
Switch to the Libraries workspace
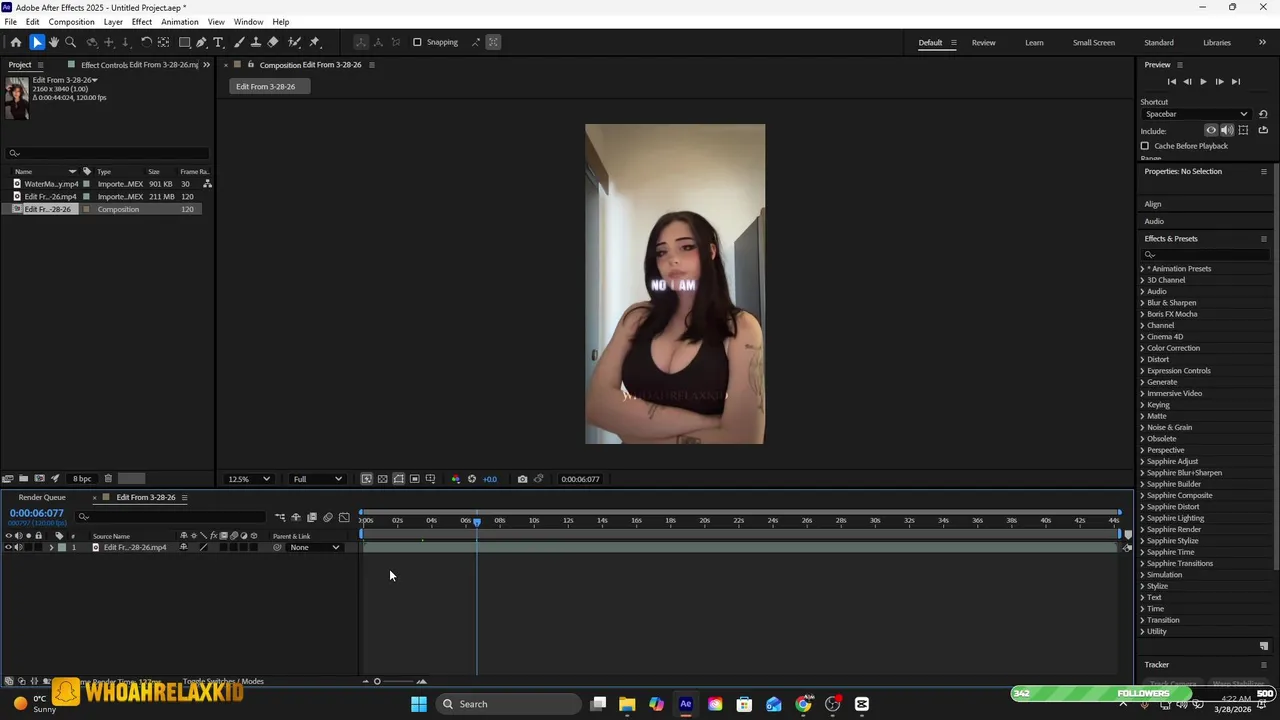coord(1217,42)
